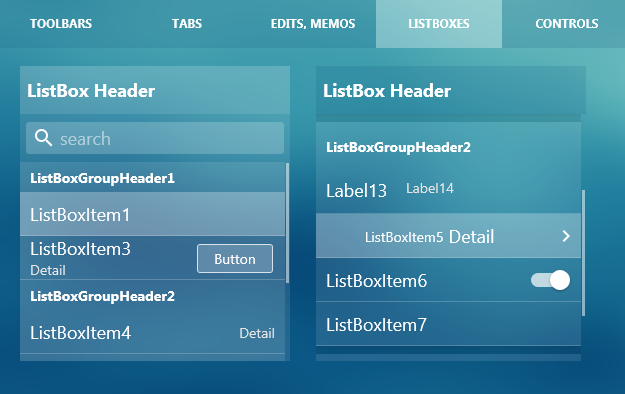Select ListBoxItem7 in the right list

[448, 324]
